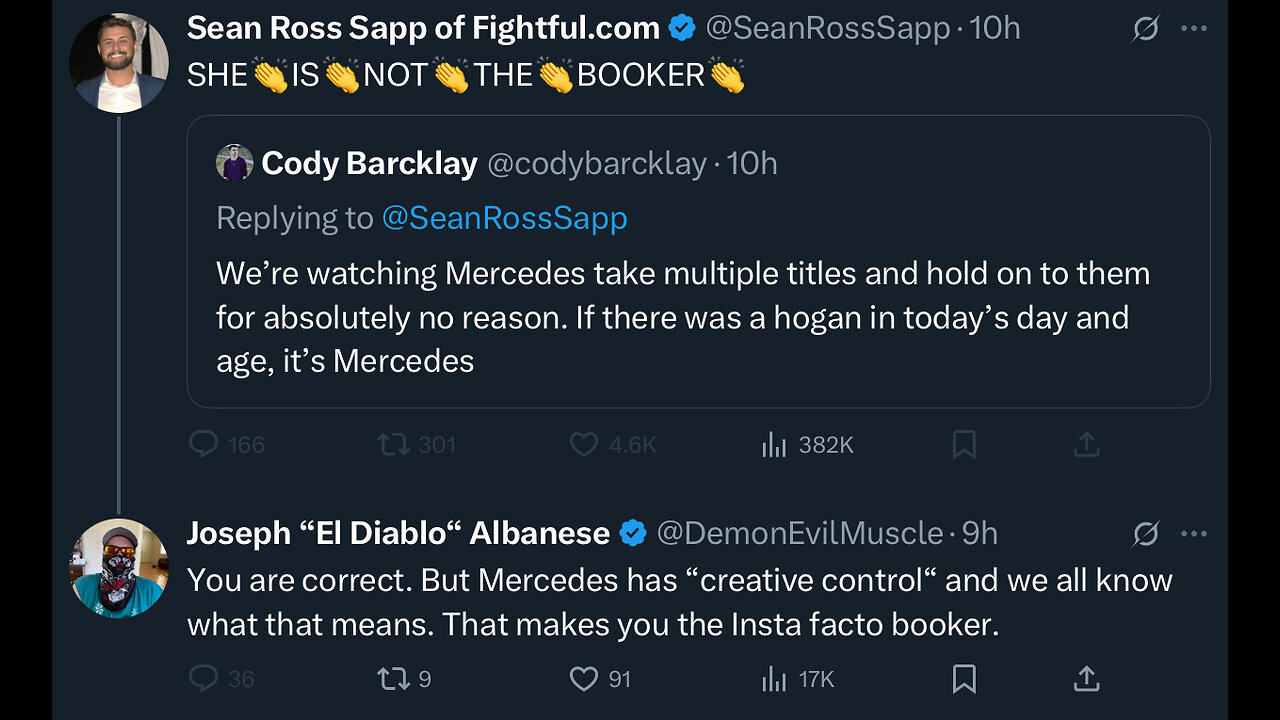The width and height of the screenshot is (1280, 720).
Task: Share Joseph Albanese's reply
Action: click(x=1086, y=680)
